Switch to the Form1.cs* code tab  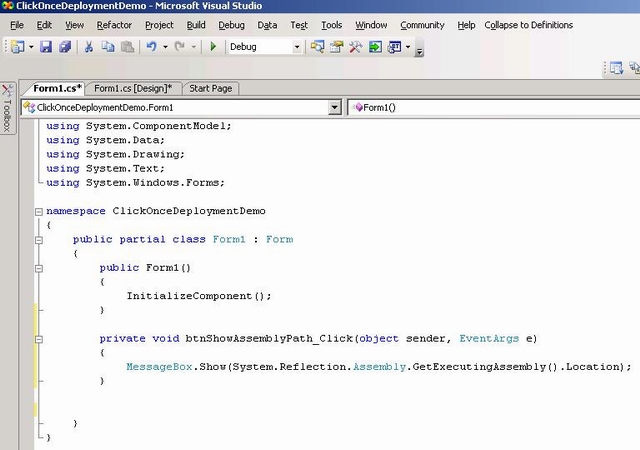click(57, 89)
